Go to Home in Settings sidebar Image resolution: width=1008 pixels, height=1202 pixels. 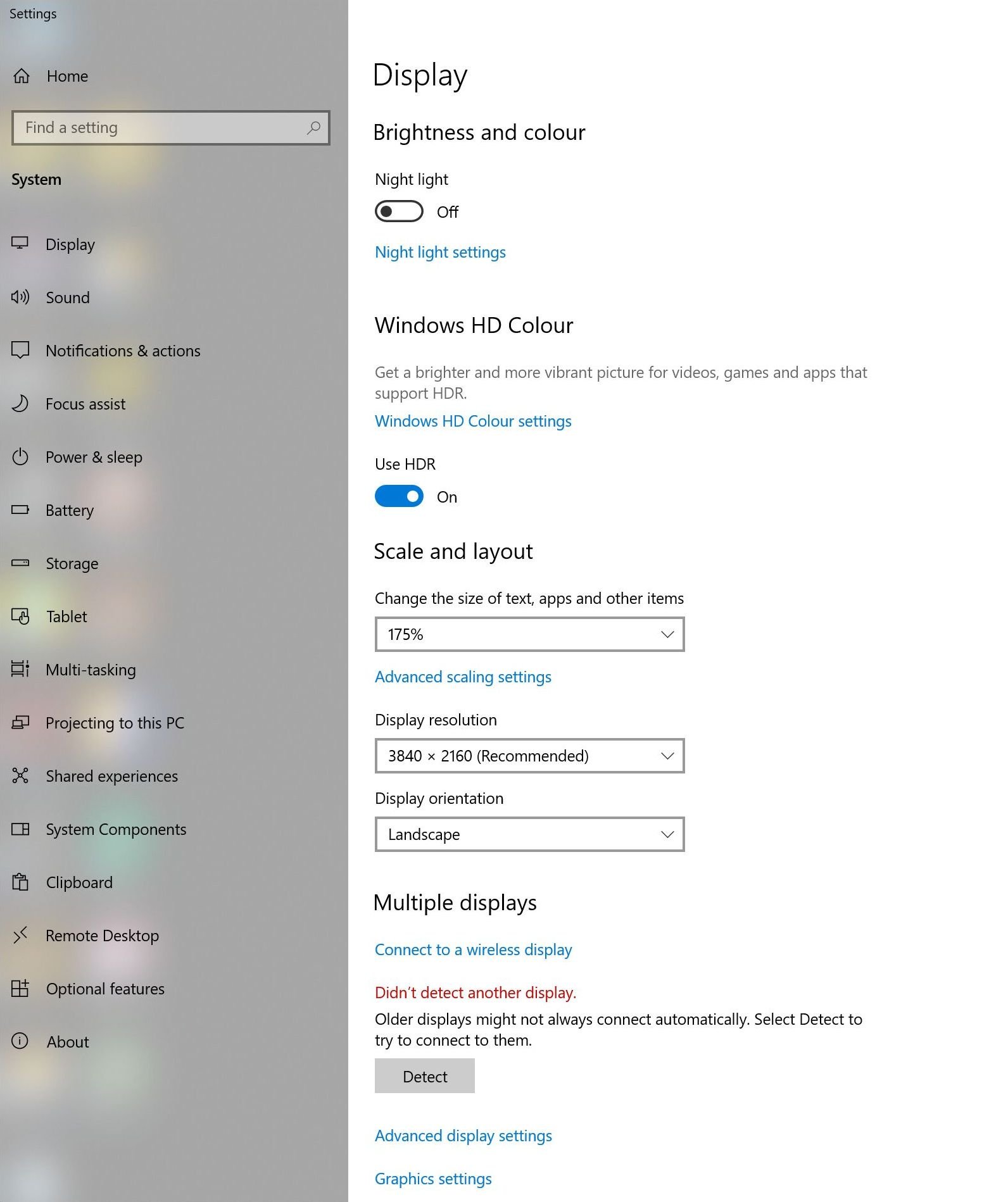(68, 76)
